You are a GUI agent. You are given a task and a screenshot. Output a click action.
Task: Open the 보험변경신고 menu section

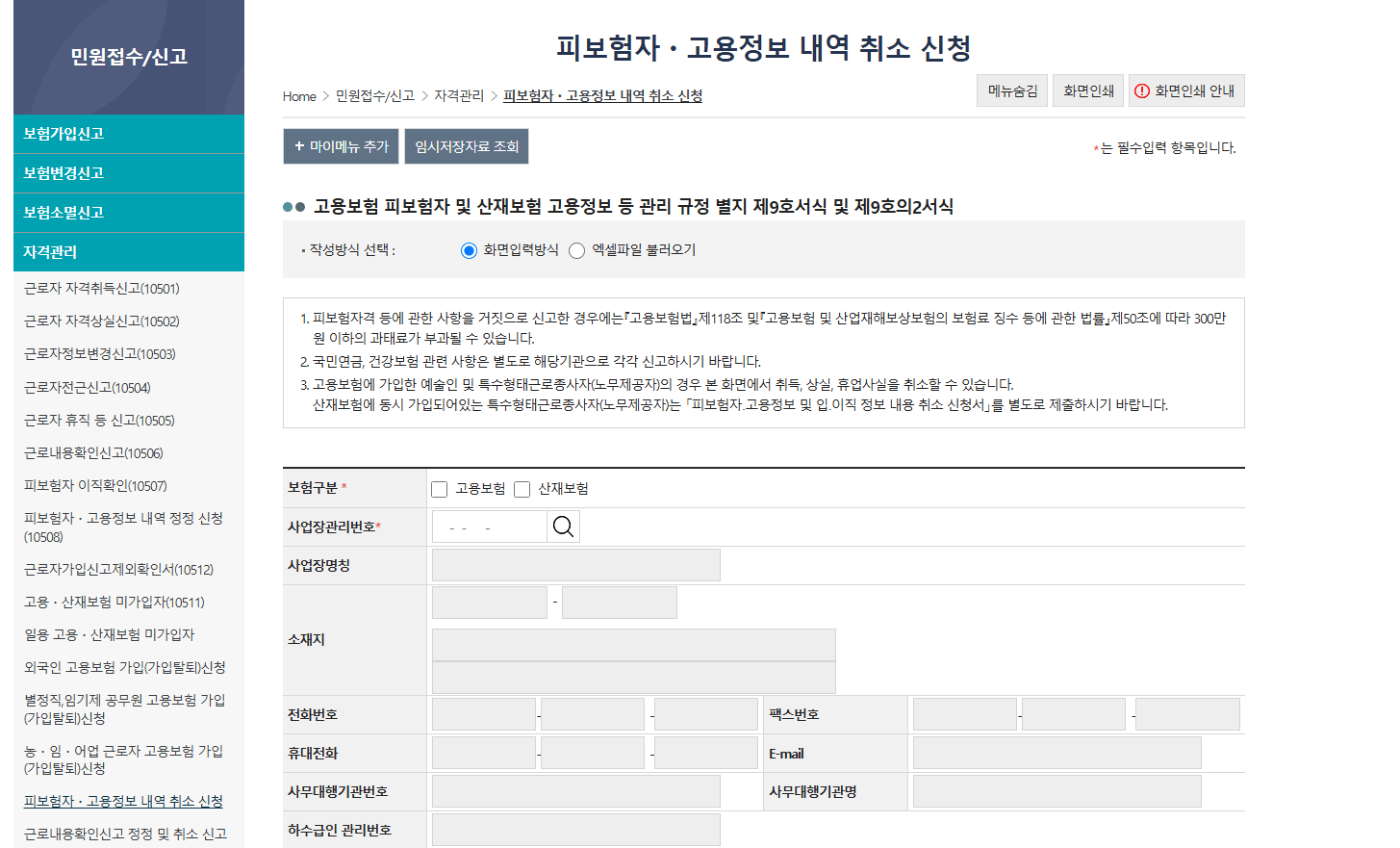(x=129, y=173)
